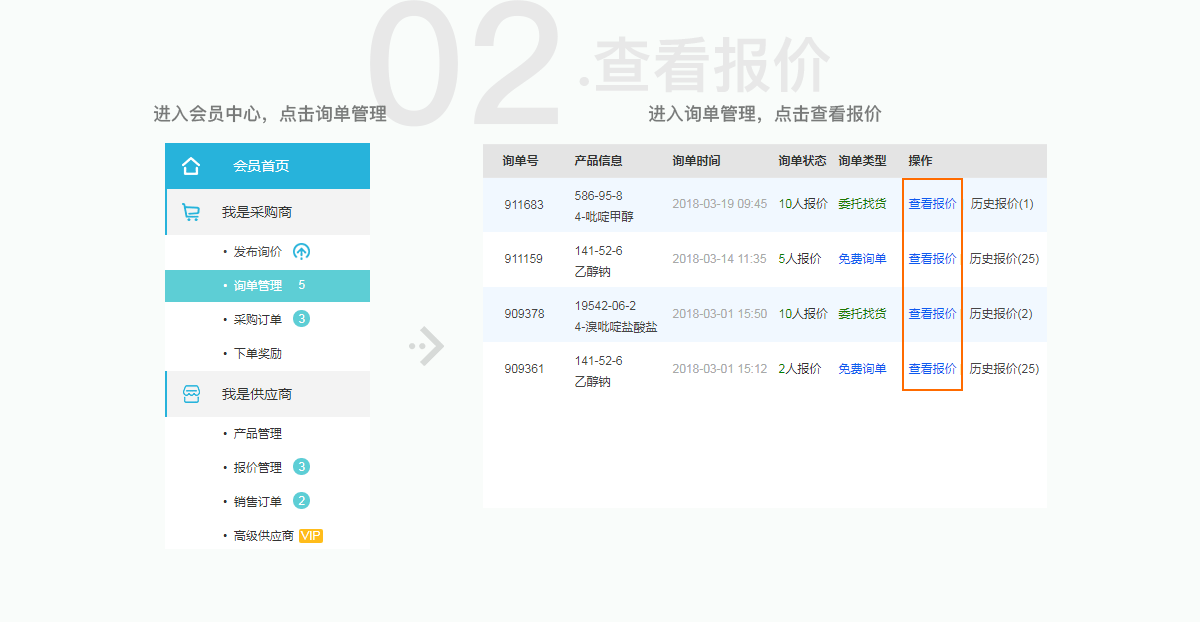Open 历史报价(1) for inquiry 911683

click(1002, 204)
